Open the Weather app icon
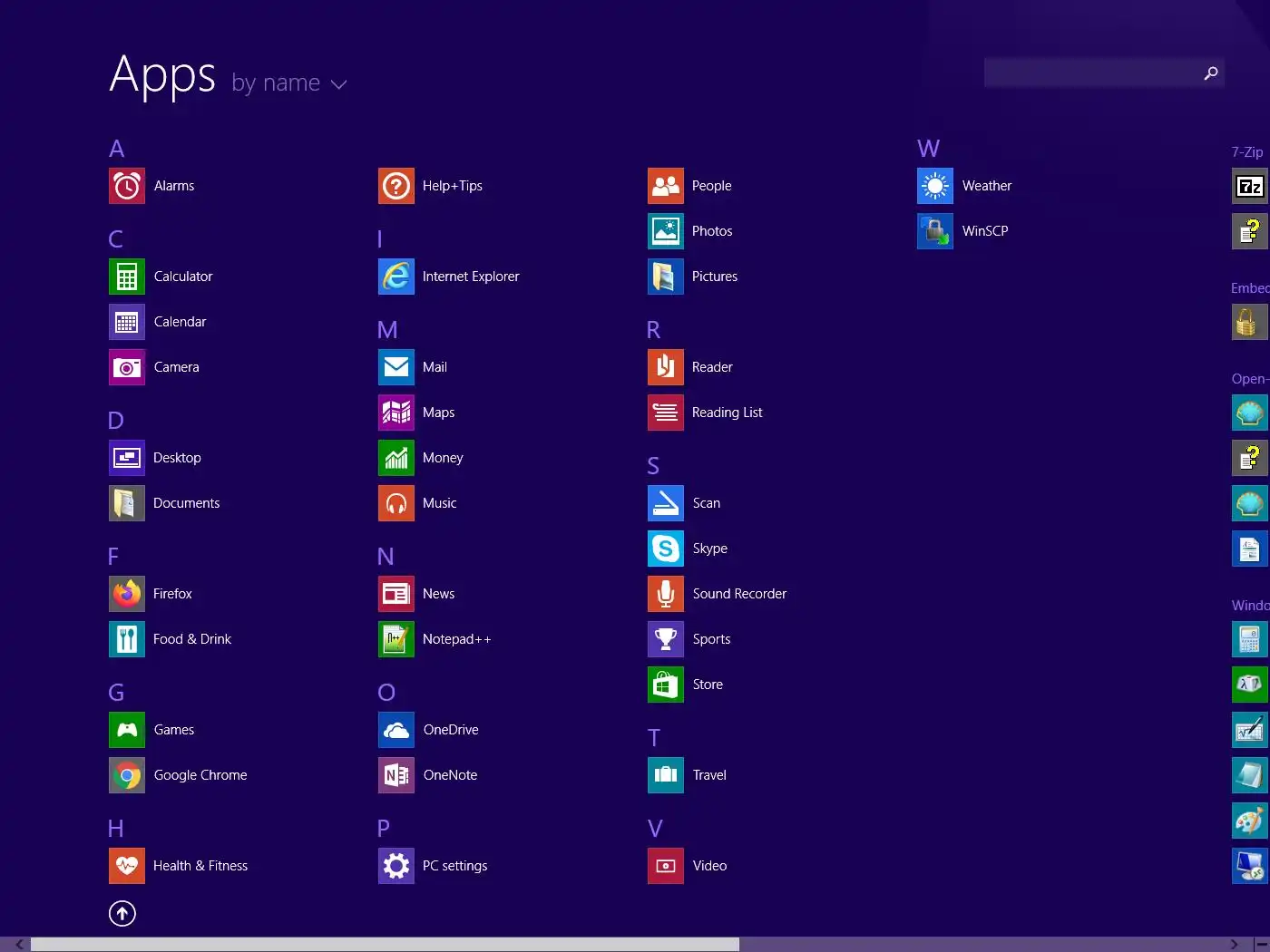1270x952 pixels. coord(935,186)
